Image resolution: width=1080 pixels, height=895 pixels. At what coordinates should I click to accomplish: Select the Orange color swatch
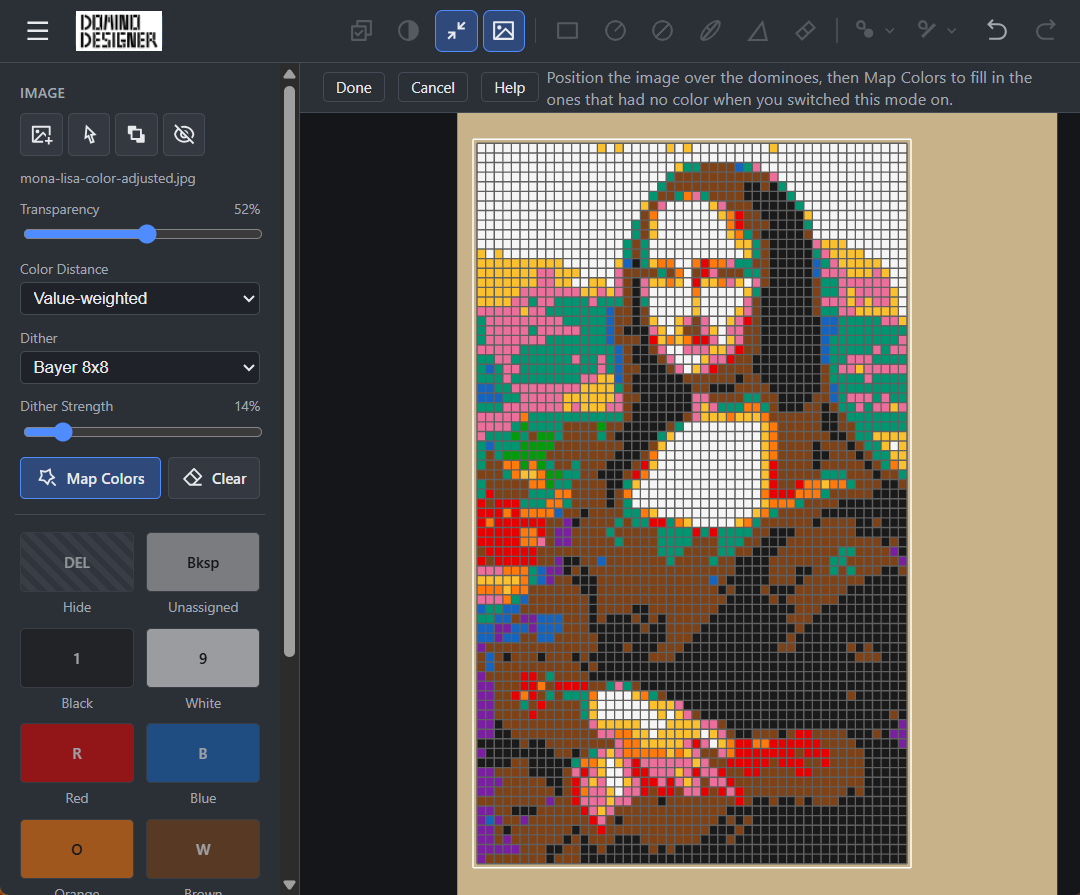point(76,849)
